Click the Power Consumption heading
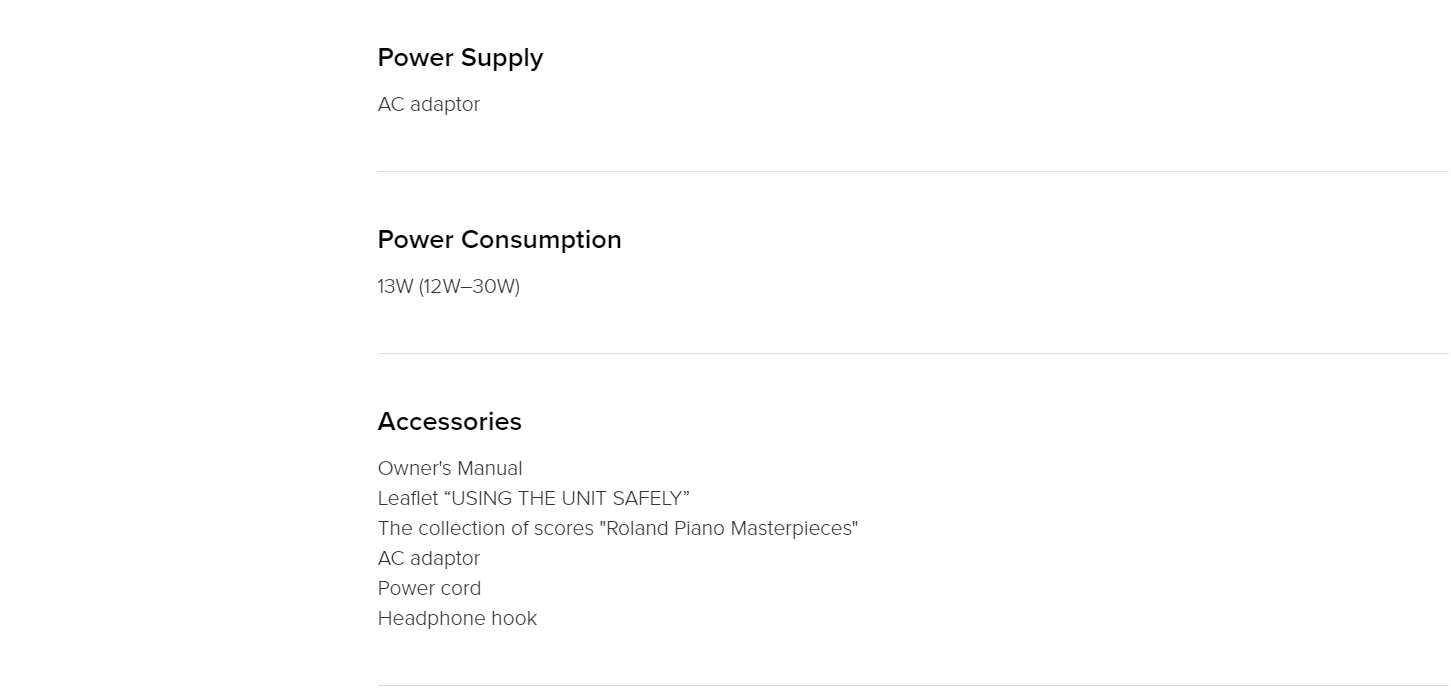Screen dimensions: 1451x700 click(500, 240)
